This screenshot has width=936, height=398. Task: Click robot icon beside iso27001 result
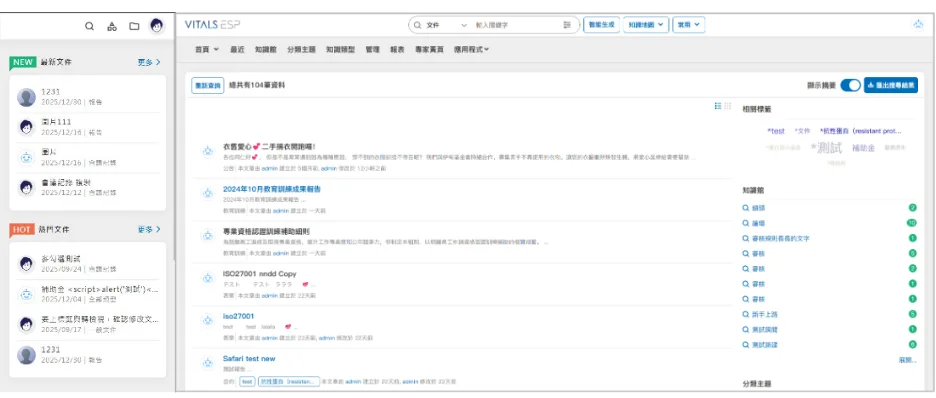207,320
